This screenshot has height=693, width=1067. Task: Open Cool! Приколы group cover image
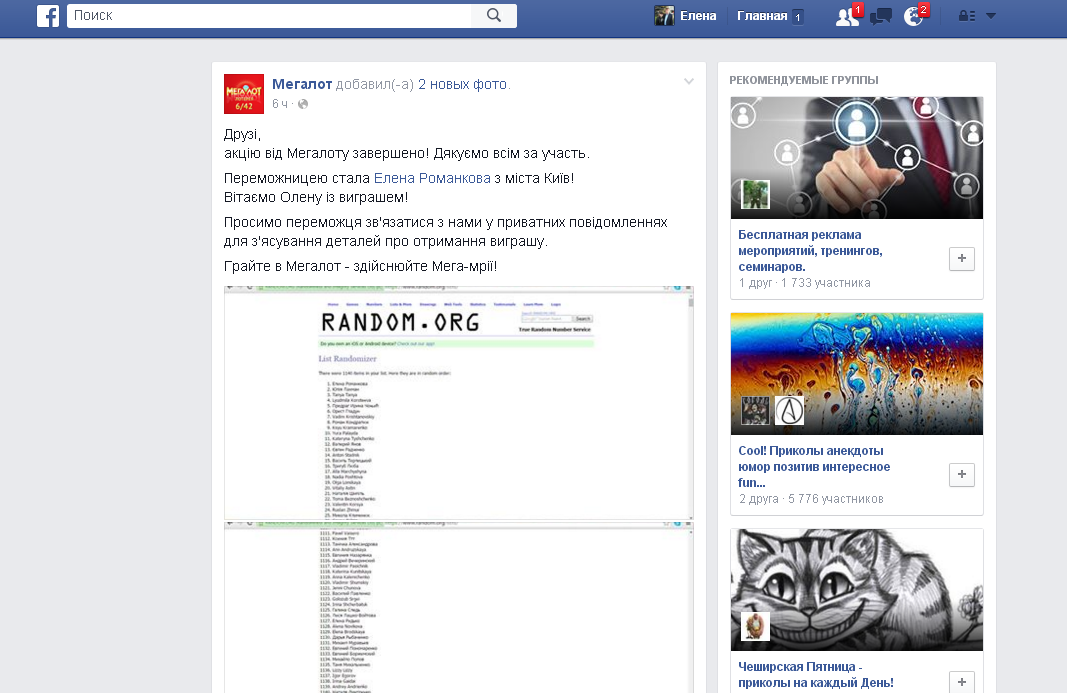pos(857,374)
